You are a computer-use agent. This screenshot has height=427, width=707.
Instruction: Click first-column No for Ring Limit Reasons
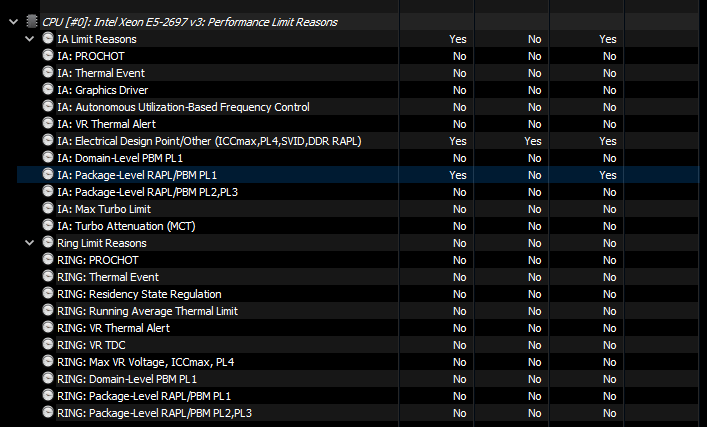click(459, 243)
